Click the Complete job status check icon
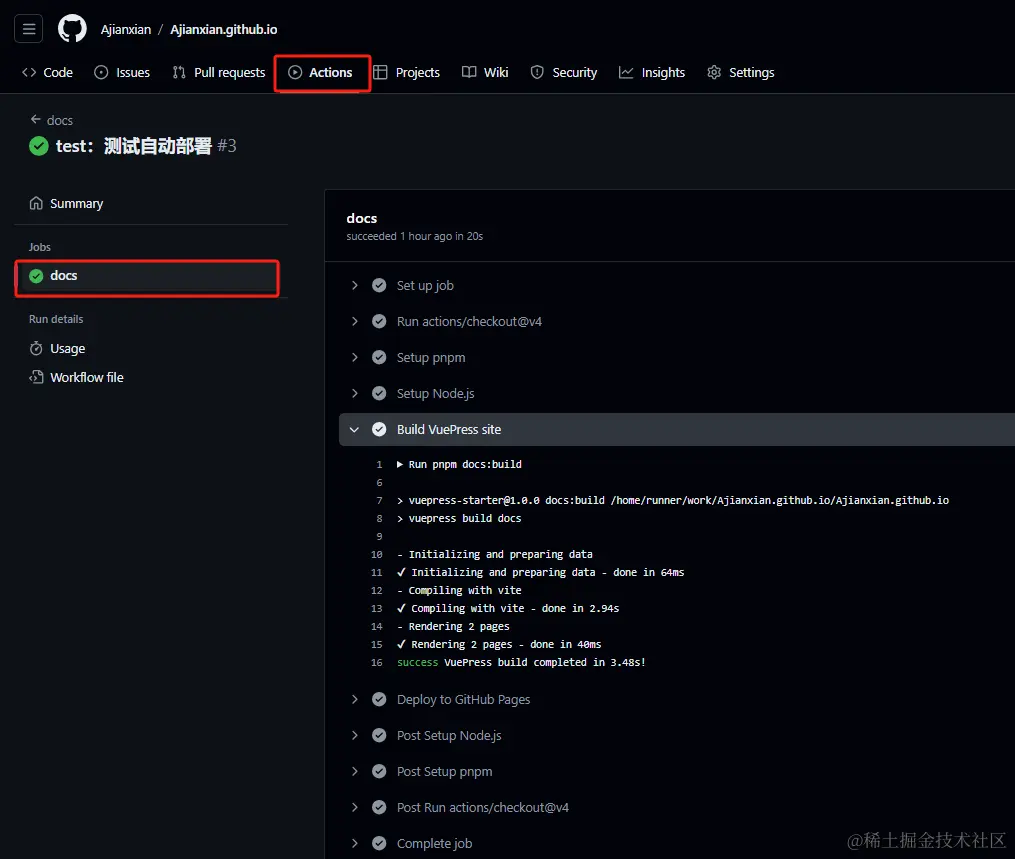1015x859 pixels. 379,843
